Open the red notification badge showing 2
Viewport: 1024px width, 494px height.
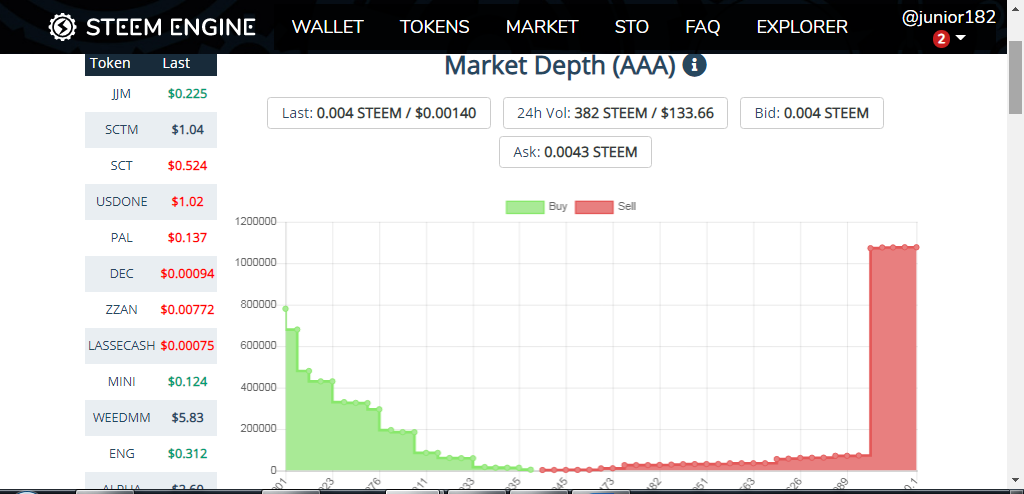pyautogui.click(x=940, y=39)
